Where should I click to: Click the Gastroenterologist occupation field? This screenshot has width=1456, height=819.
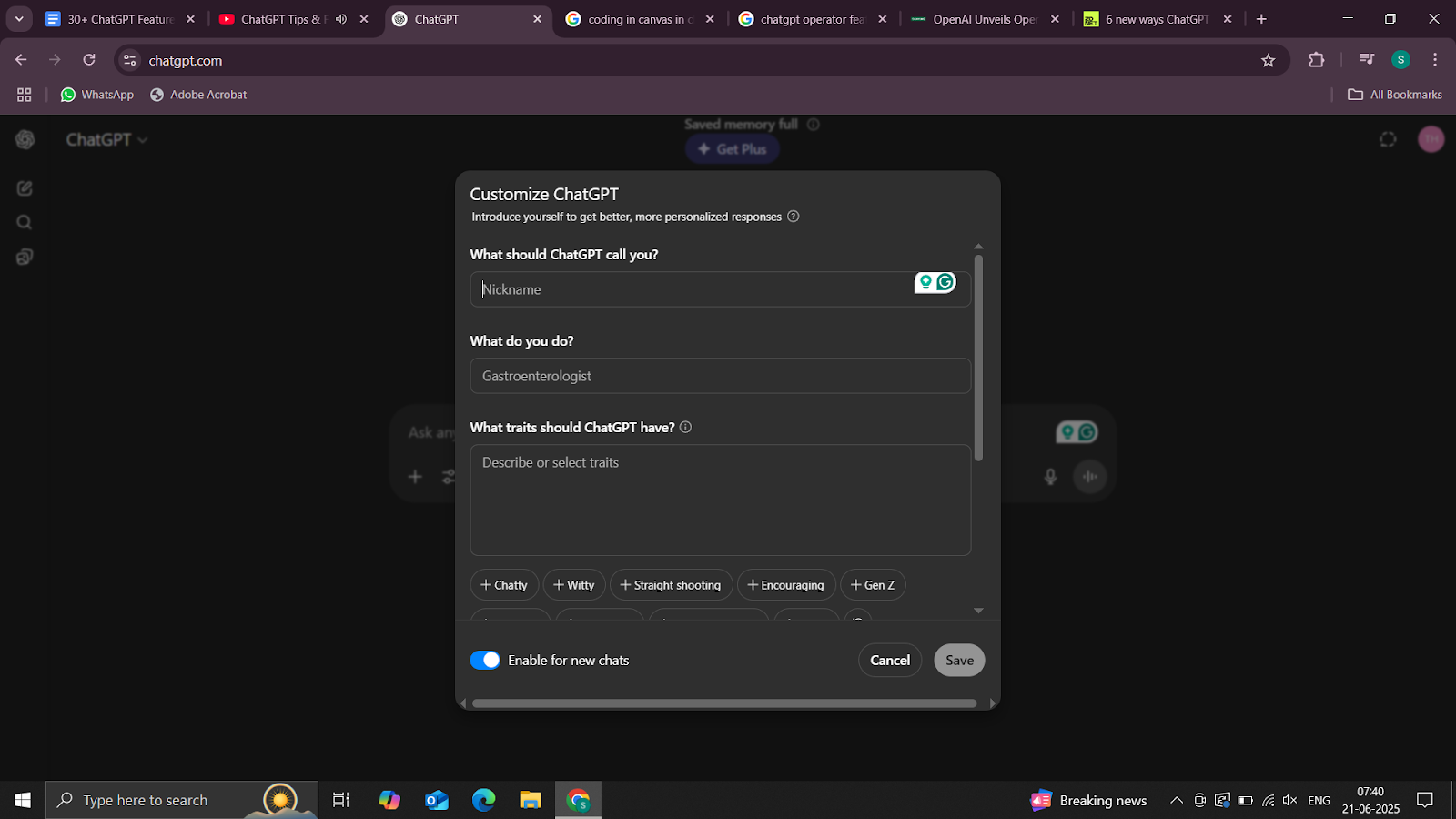[720, 376]
